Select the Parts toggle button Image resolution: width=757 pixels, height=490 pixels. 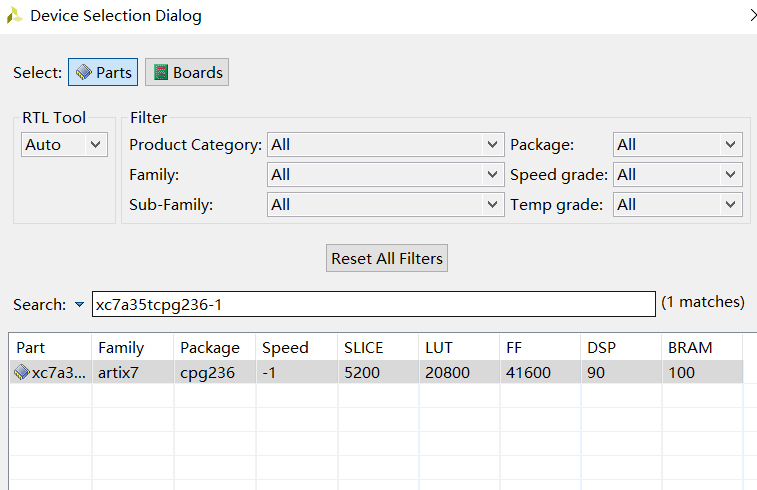pyautogui.click(x=103, y=72)
